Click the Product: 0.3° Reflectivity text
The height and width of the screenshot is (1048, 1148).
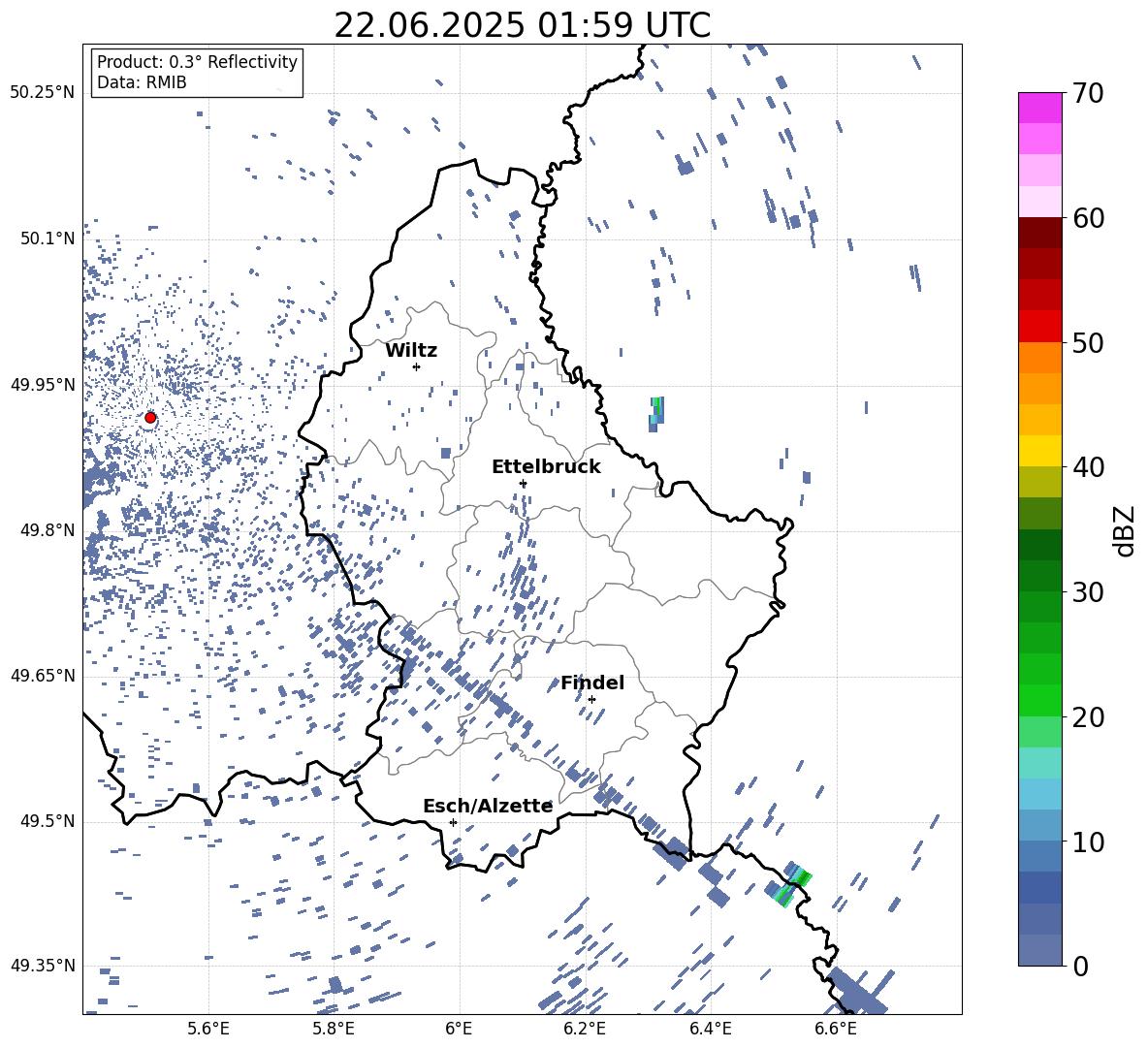click(x=197, y=62)
